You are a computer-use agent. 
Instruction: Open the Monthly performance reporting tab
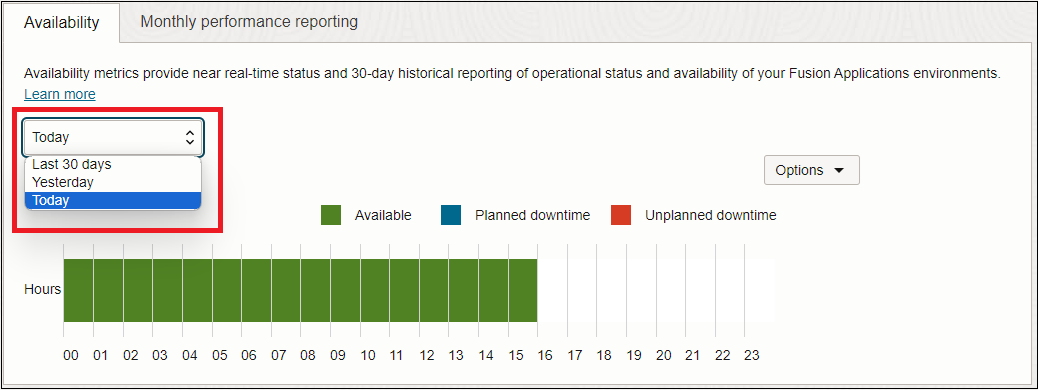point(249,21)
